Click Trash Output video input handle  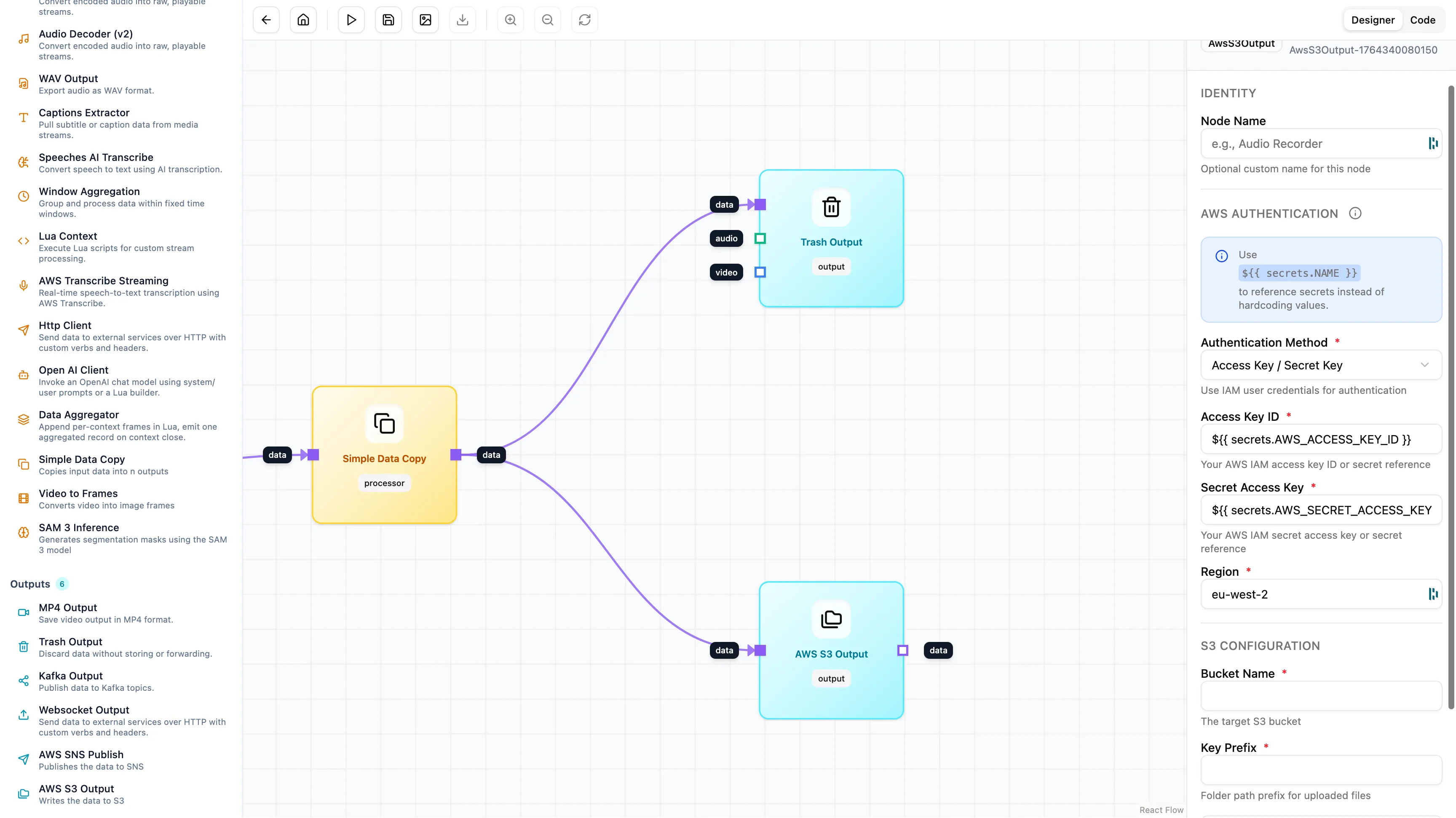click(760, 272)
